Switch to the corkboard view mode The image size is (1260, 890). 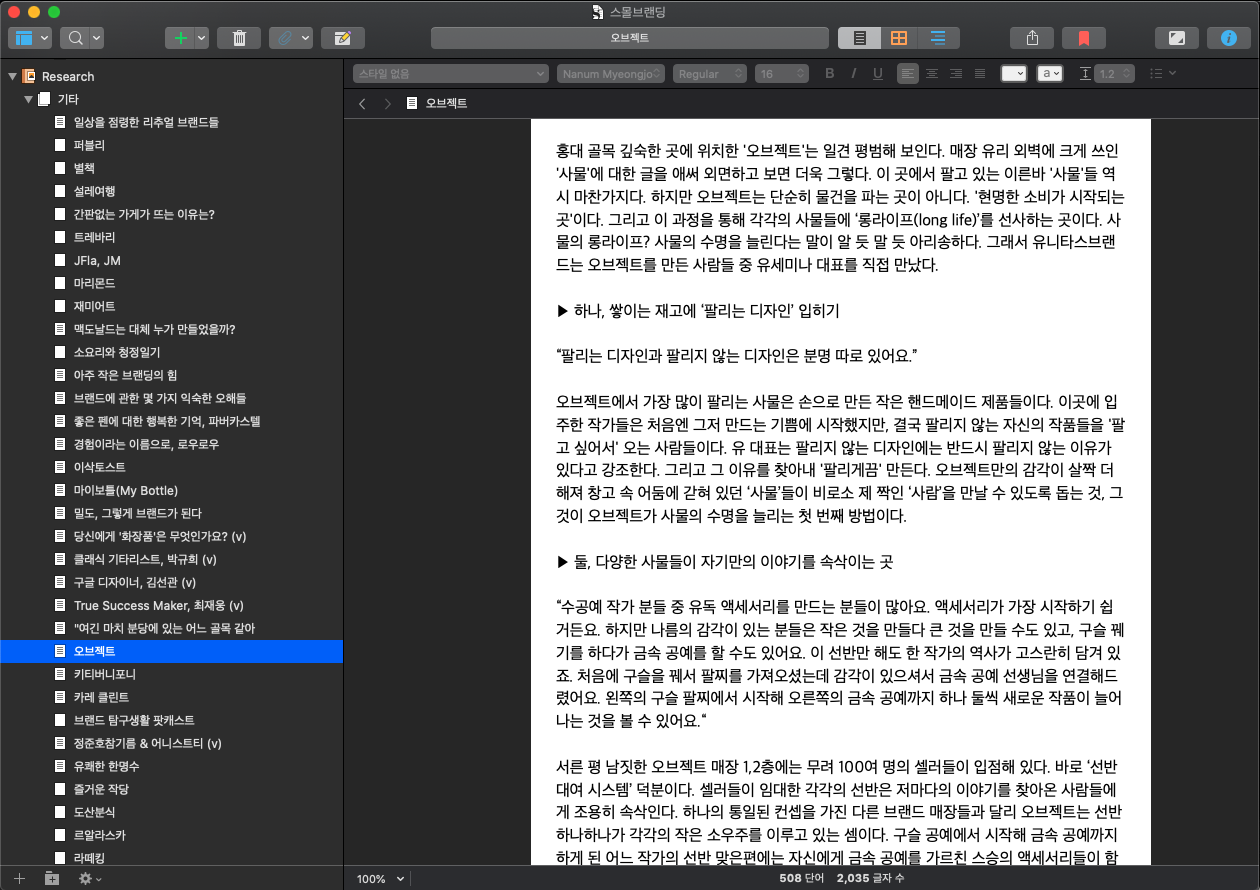pos(898,37)
